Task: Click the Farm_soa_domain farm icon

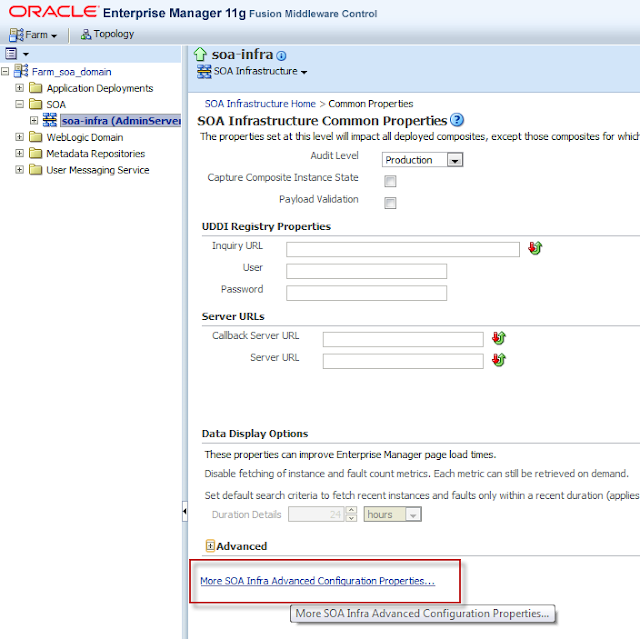Action: pos(21,71)
